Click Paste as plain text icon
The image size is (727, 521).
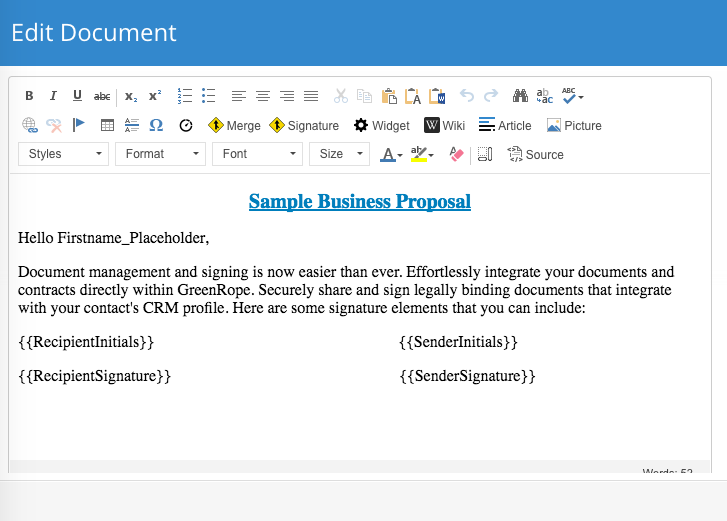413,96
